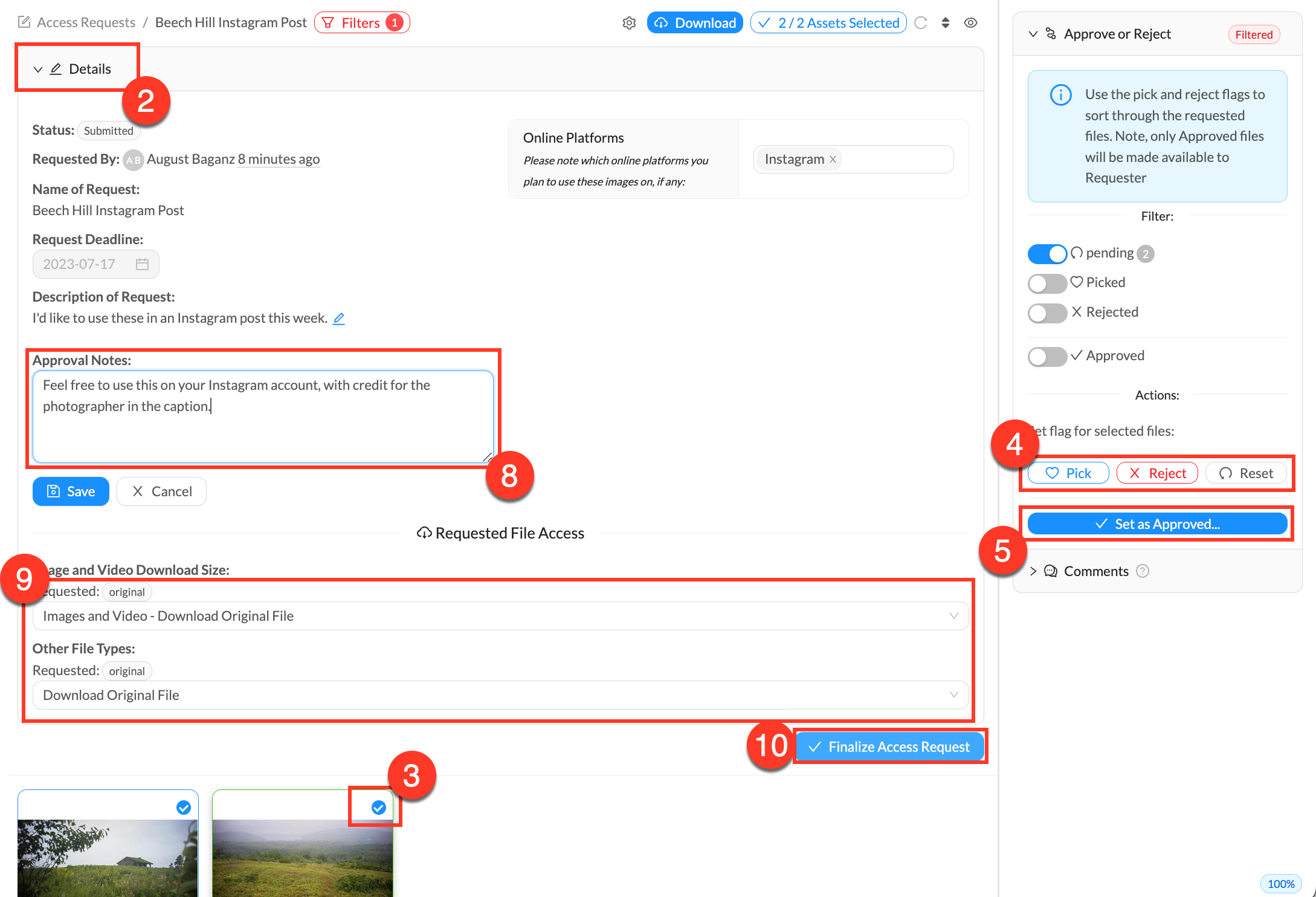This screenshot has width=1316, height=897.
Task: Deselect the first landscape thumbnail checkmark
Action: pyautogui.click(x=183, y=808)
